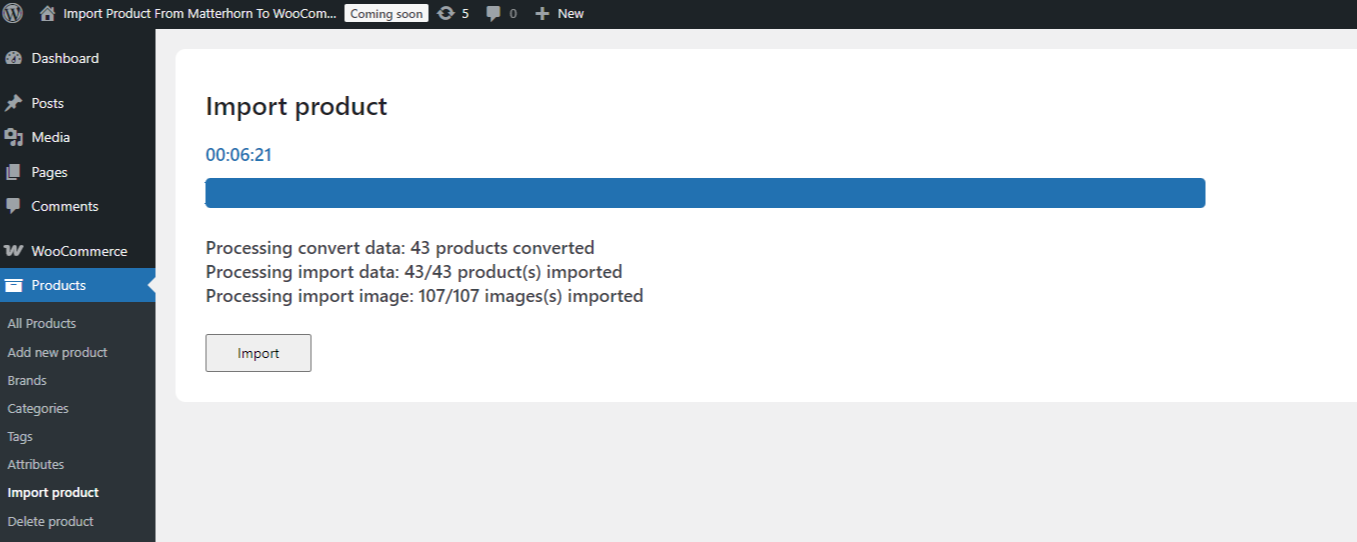The width and height of the screenshot is (1357, 542).
Task: Click the Import button
Action: pos(258,353)
